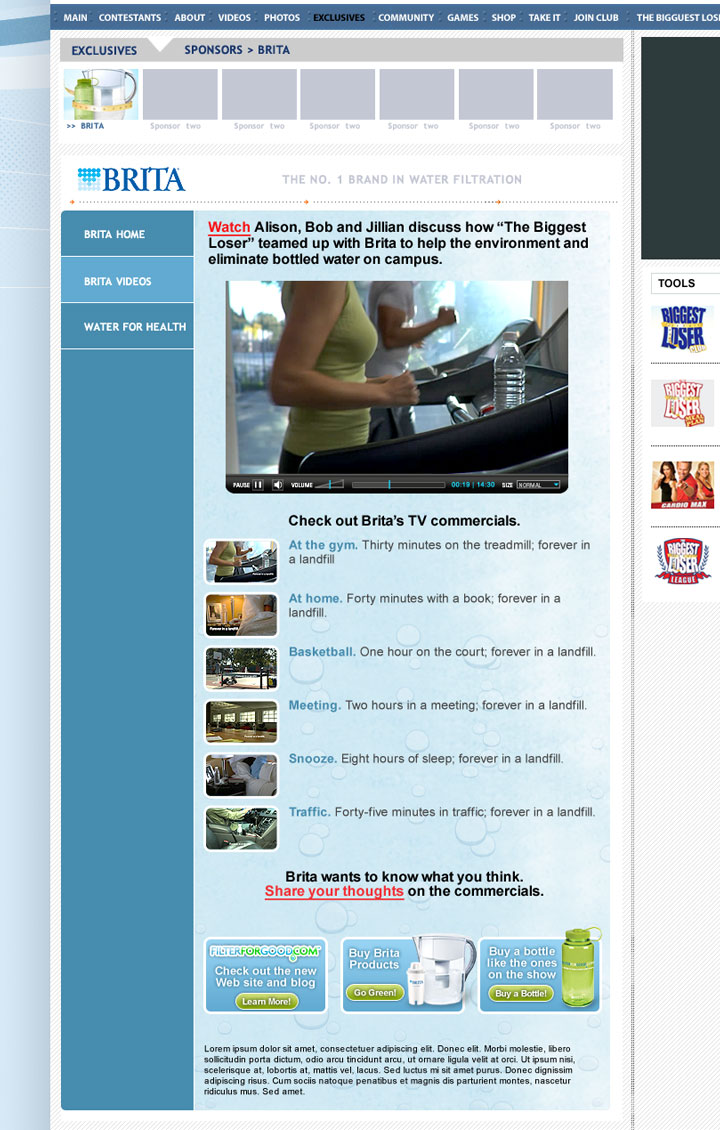
Task: Select TAKE IT in the navigation bar
Action: coord(544,17)
